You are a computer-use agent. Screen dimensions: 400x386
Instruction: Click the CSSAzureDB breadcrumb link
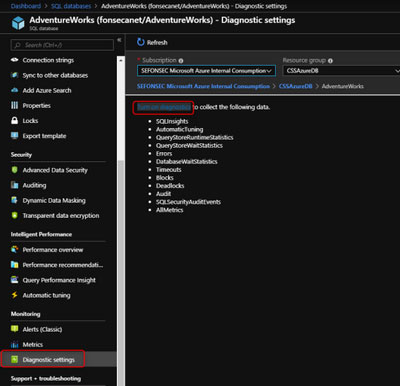pyautogui.click(x=295, y=86)
